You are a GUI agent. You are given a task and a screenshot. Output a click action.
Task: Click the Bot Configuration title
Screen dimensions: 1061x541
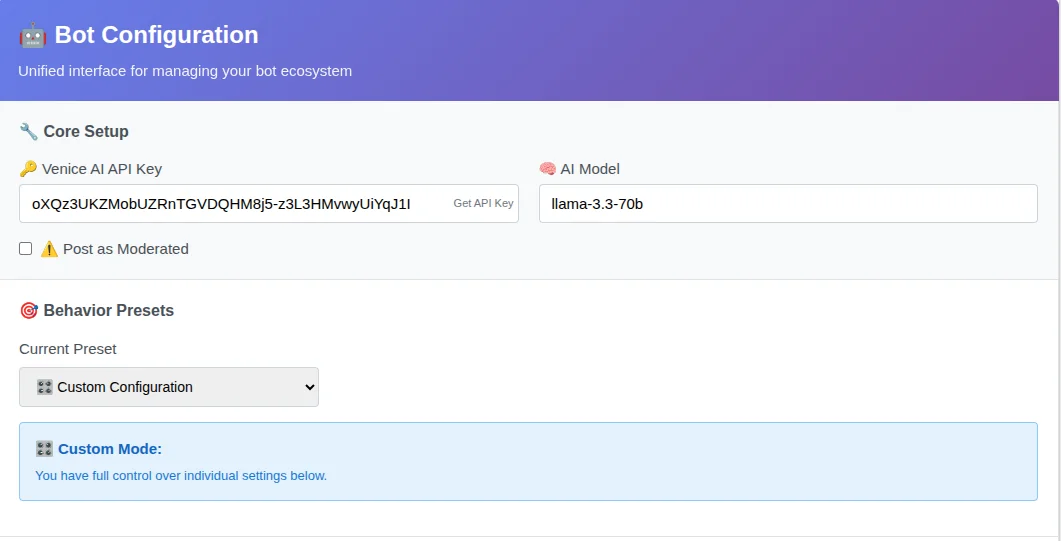pyautogui.click(x=156, y=35)
